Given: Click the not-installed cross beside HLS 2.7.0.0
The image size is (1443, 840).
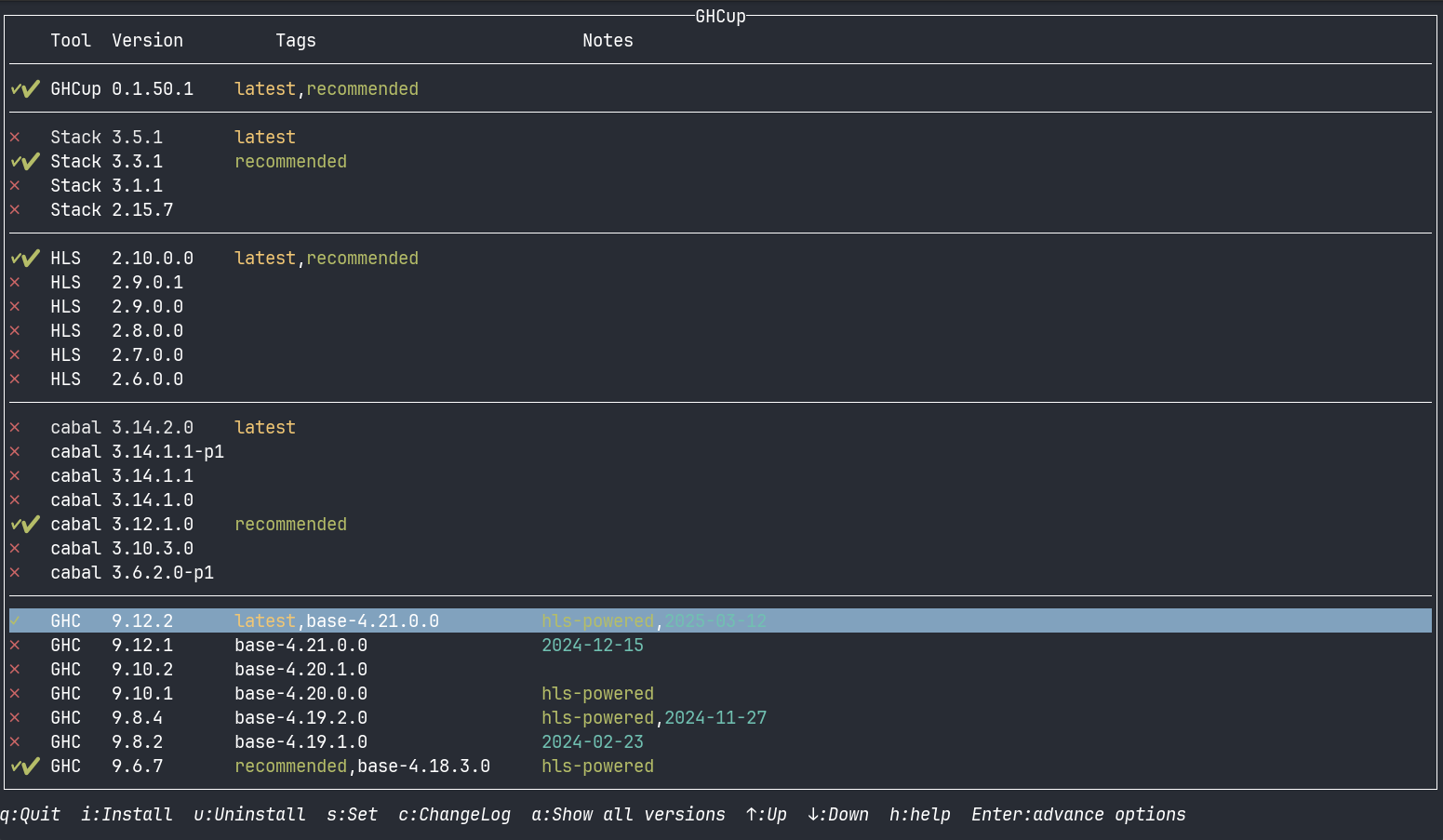Looking at the screenshot, I should coord(15,355).
